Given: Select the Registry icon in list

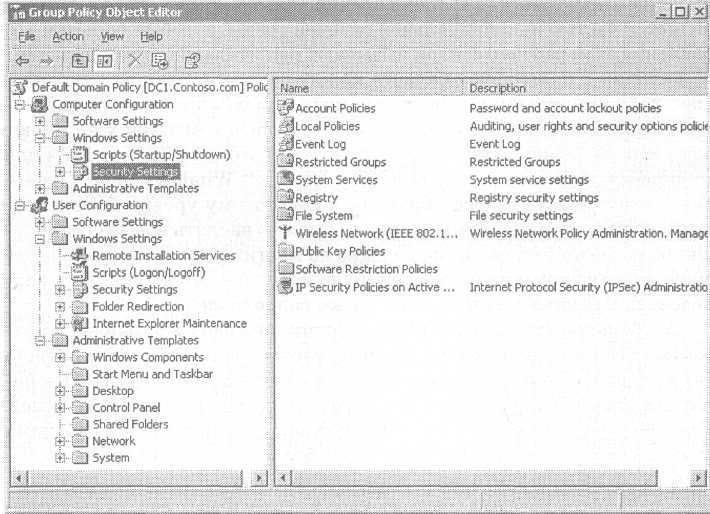Looking at the screenshot, I should pyautogui.click(x=286, y=197).
